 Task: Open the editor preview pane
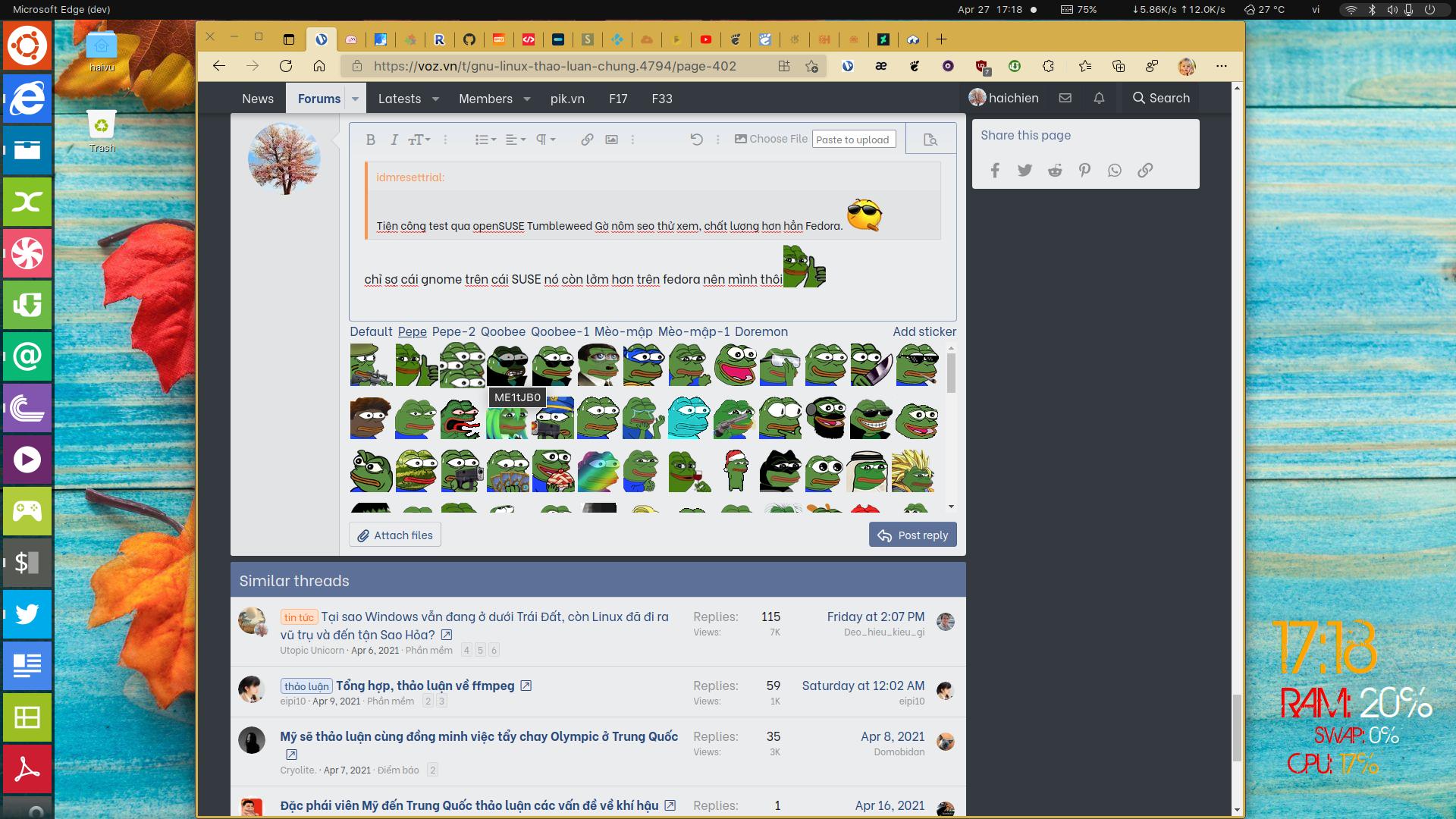point(930,140)
